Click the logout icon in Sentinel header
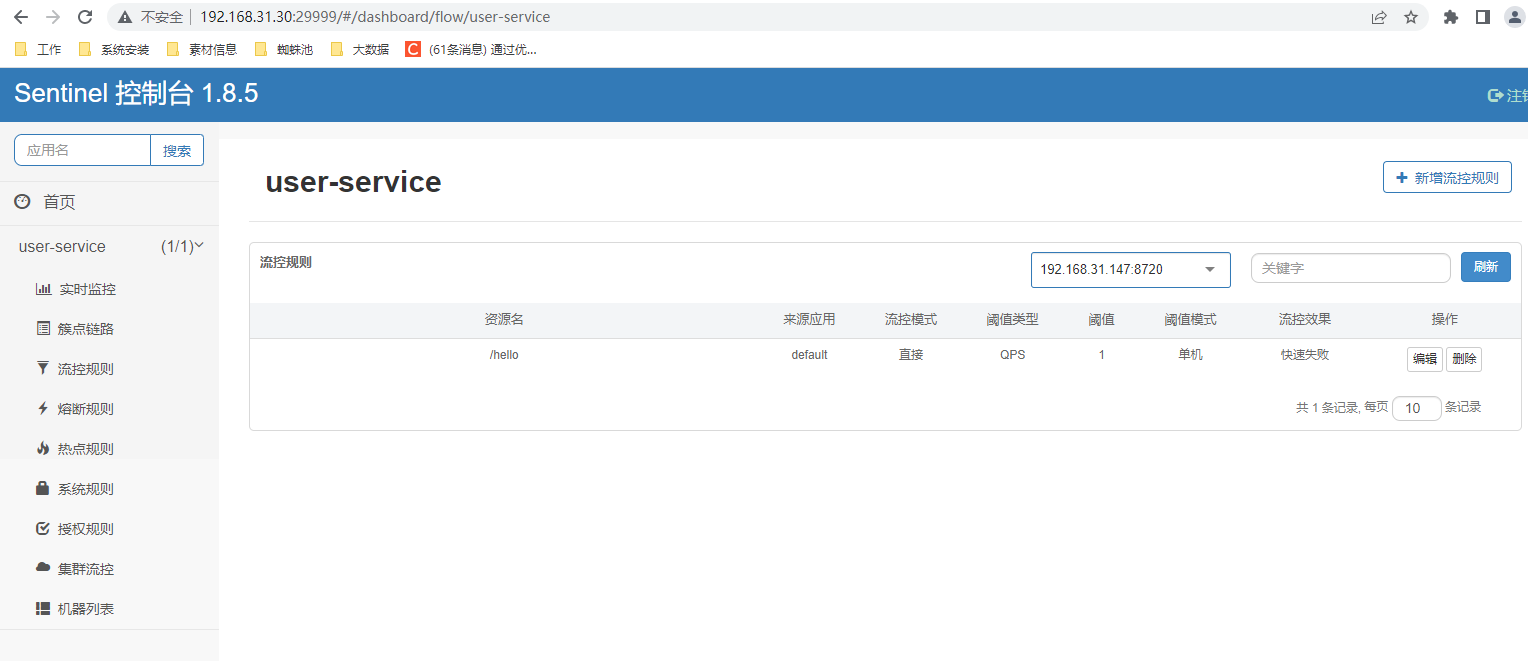 tap(1496, 95)
